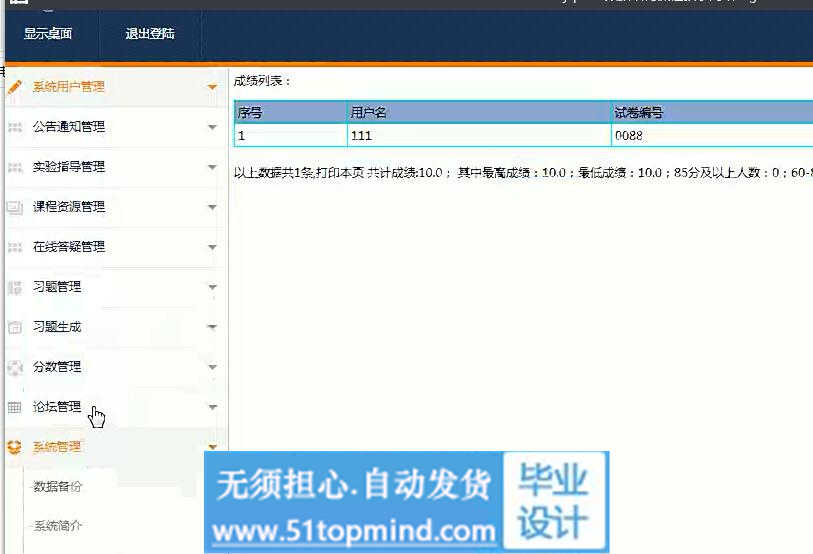This screenshot has width=813, height=554.
Task: Select the icon next to 习题管理
Action: pyautogui.click(x=14, y=287)
